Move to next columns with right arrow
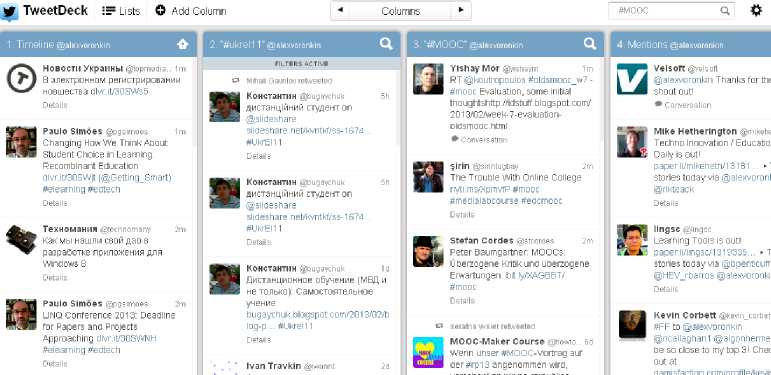Viewport: 771px width, 375px height. pos(461,10)
